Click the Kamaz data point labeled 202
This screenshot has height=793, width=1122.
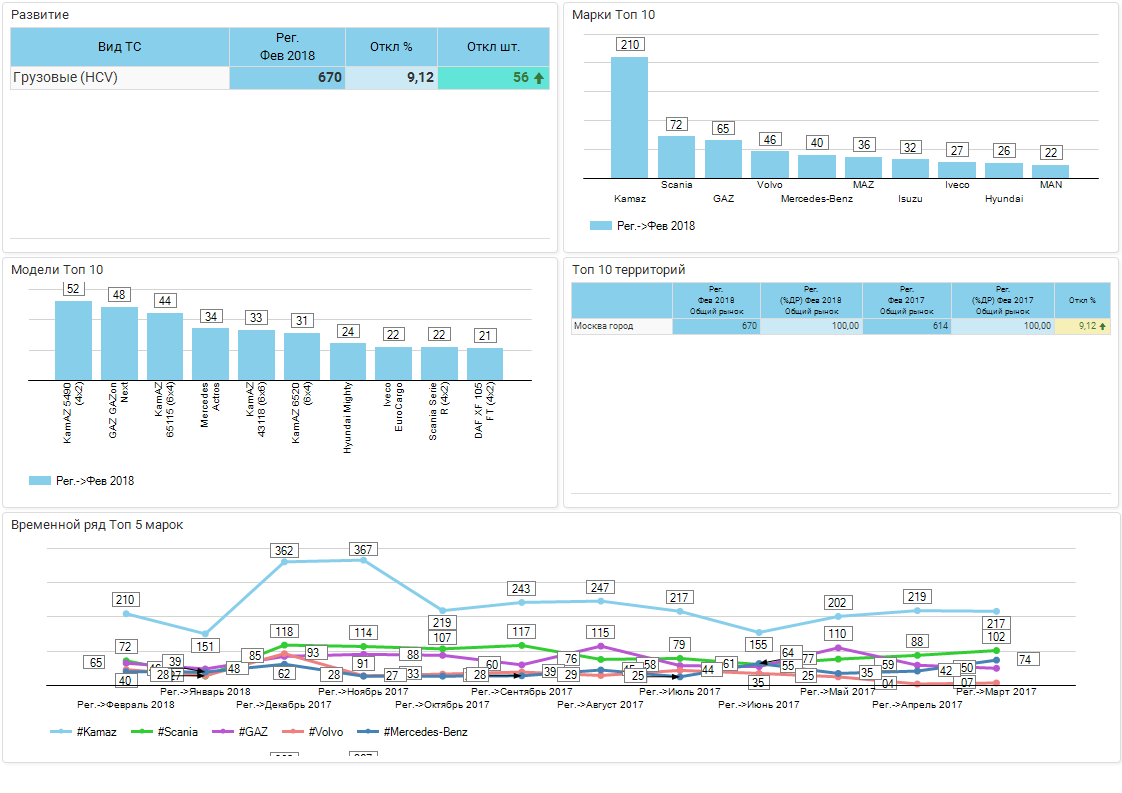pos(838,616)
